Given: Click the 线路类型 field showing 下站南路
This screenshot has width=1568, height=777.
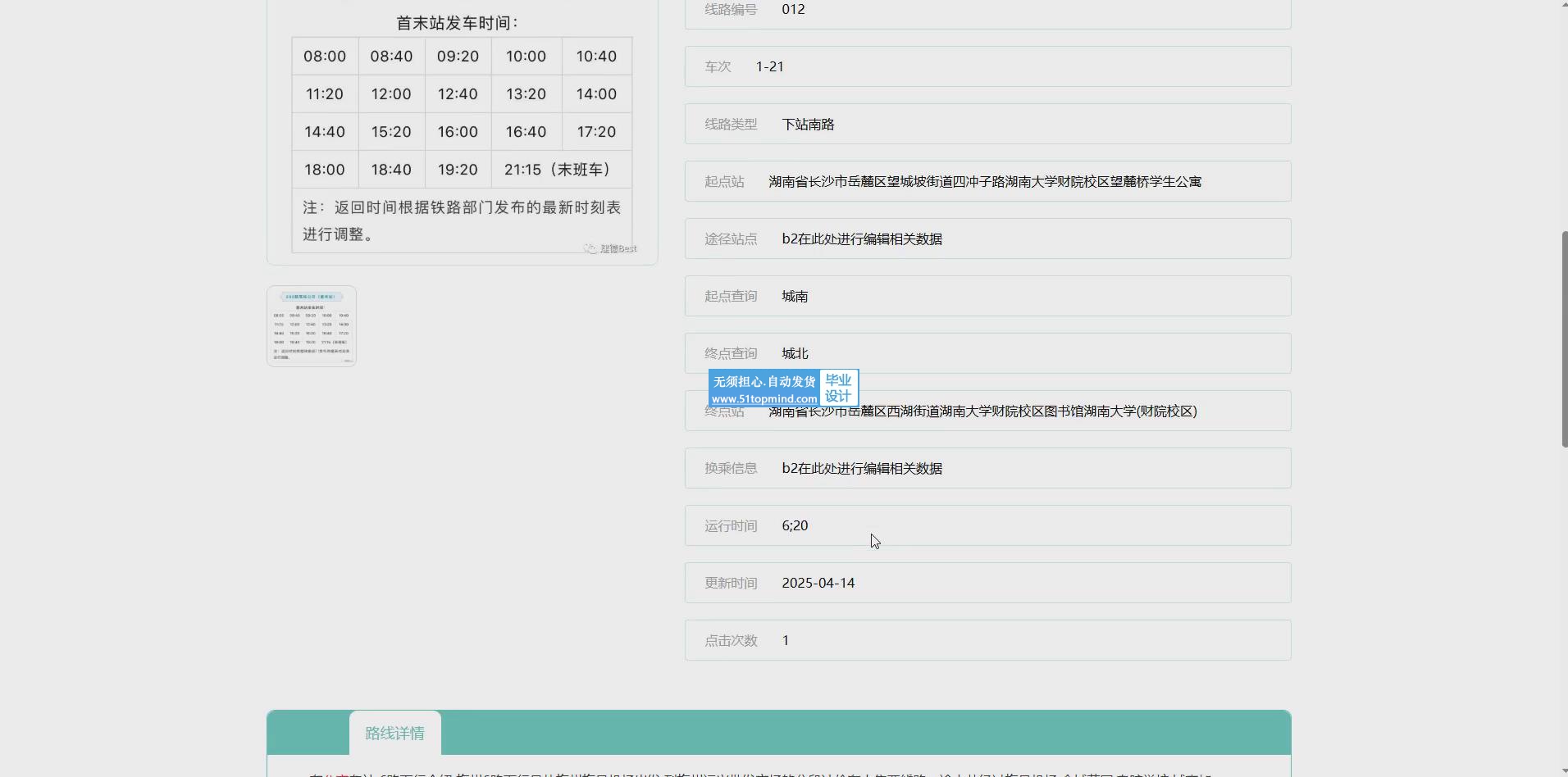Looking at the screenshot, I should (x=987, y=124).
